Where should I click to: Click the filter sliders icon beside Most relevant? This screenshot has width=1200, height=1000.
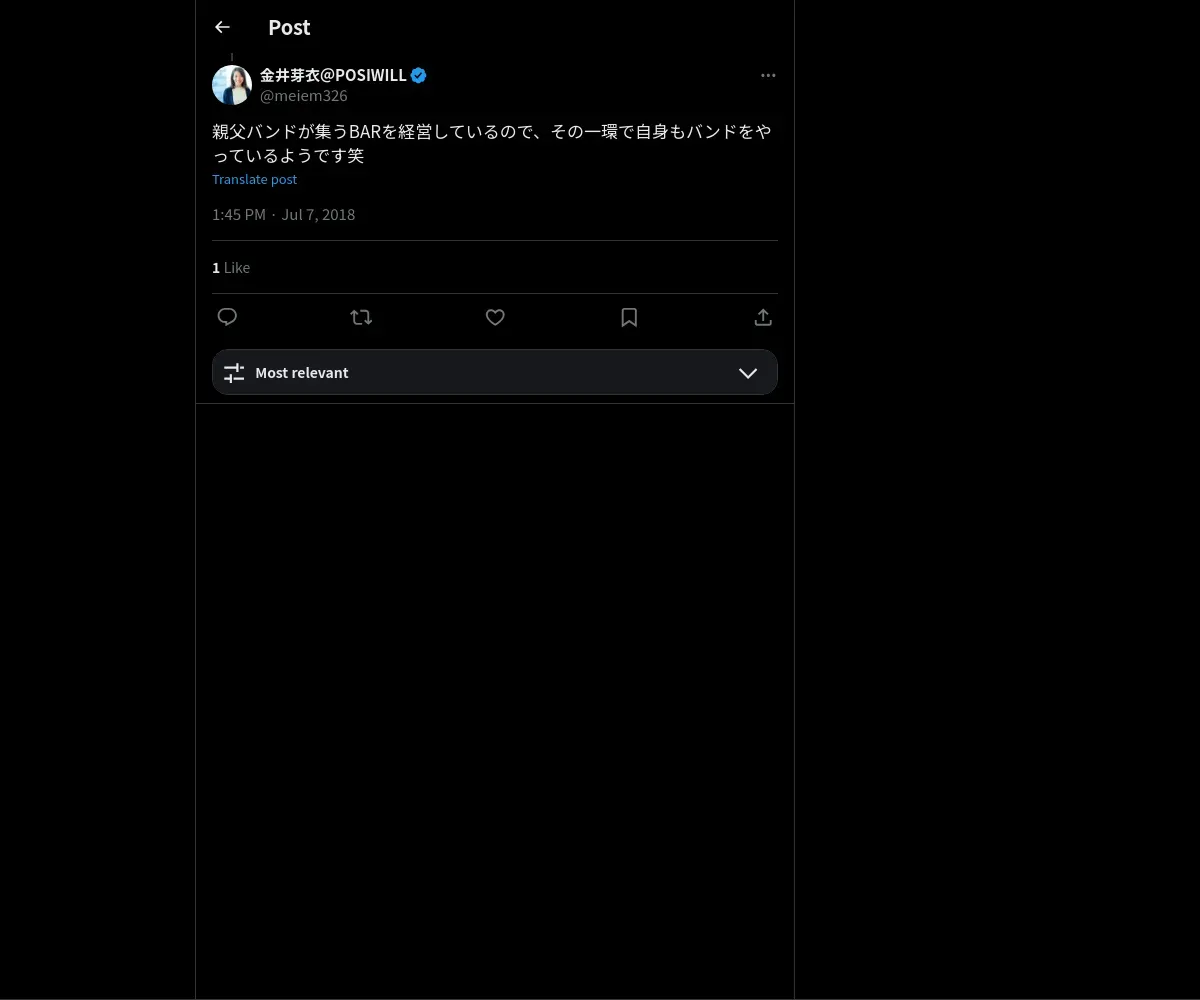[234, 372]
